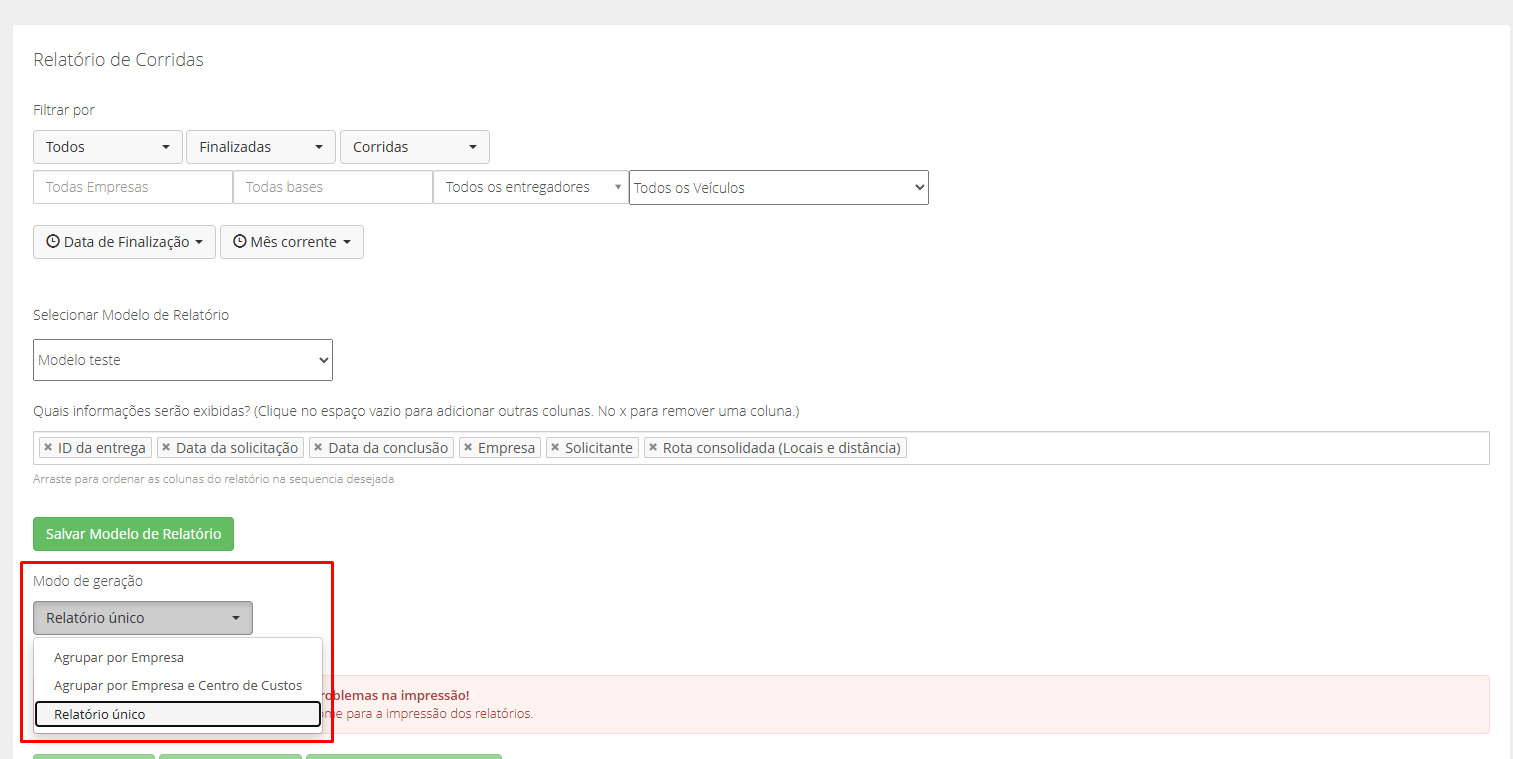This screenshot has width=1513, height=759.
Task: Expand the 'Todos os entregadores' selector
Action: pos(531,187)
